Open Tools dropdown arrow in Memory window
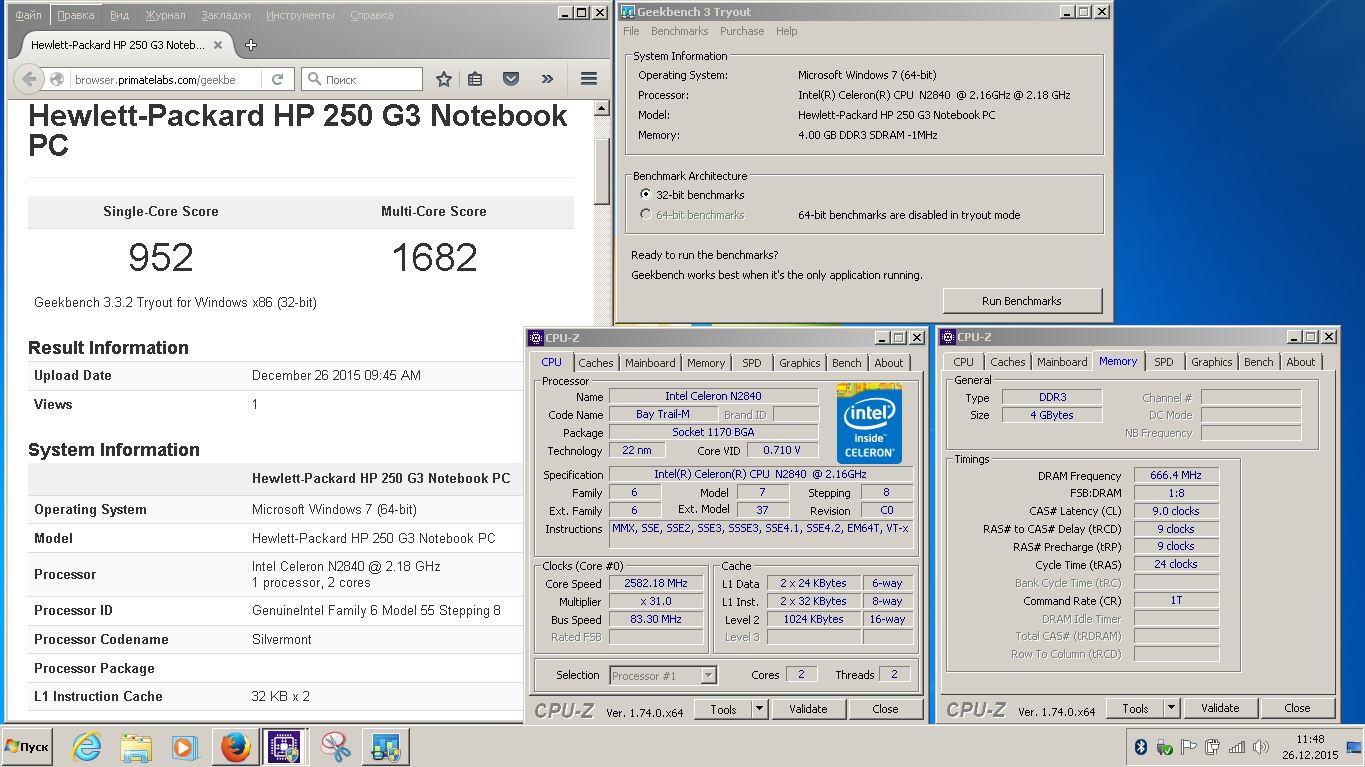 [x=1171, y=708]
